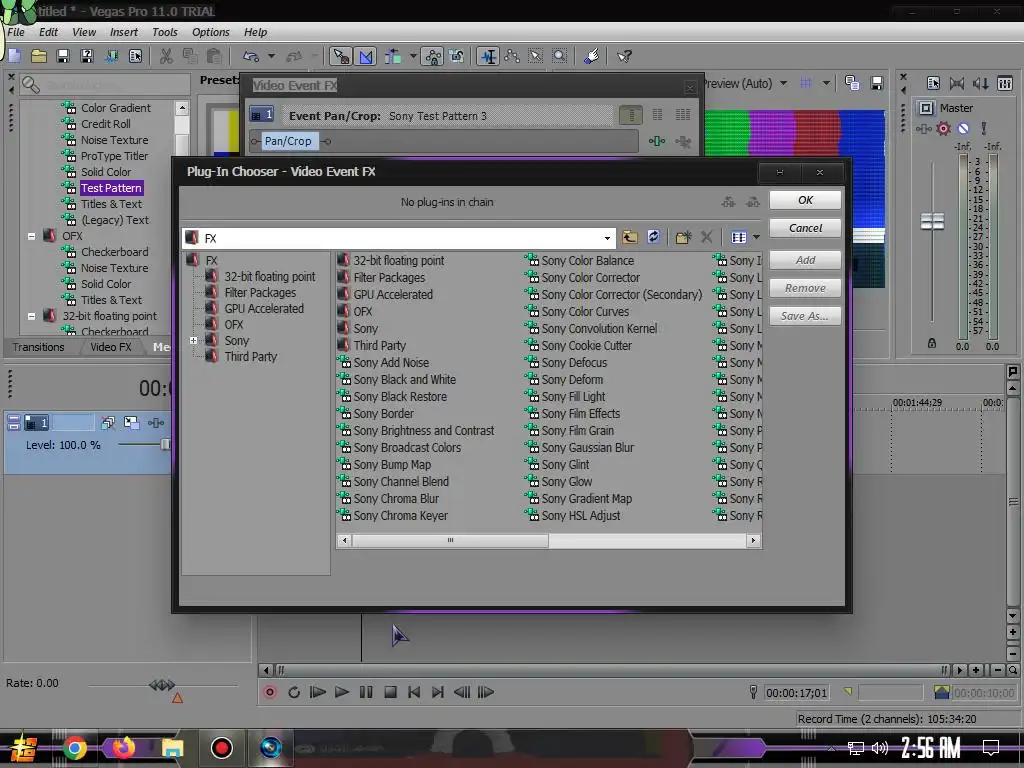Click the Master Properties icon
This screenshot has height=768, width=1024.
[933, 83]
